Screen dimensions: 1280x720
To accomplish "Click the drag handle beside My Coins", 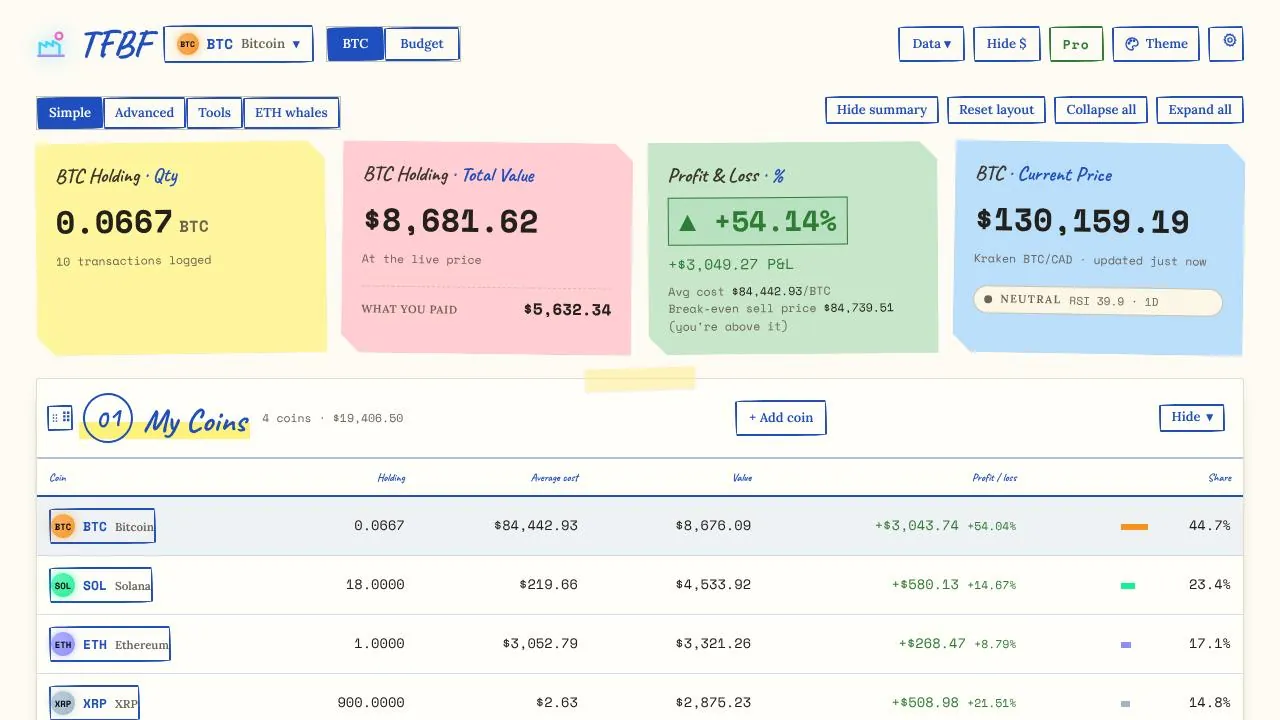I will click(x=60, y=417).
